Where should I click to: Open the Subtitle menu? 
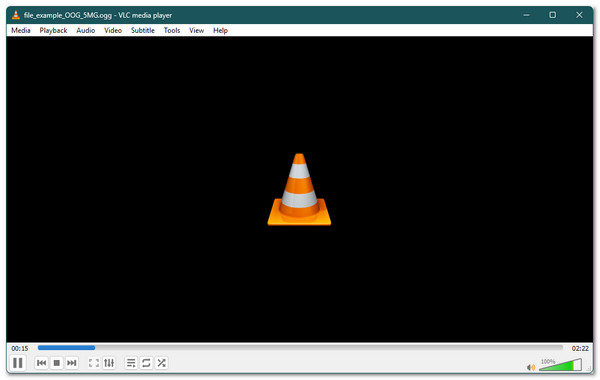click(x=143, y=30)
